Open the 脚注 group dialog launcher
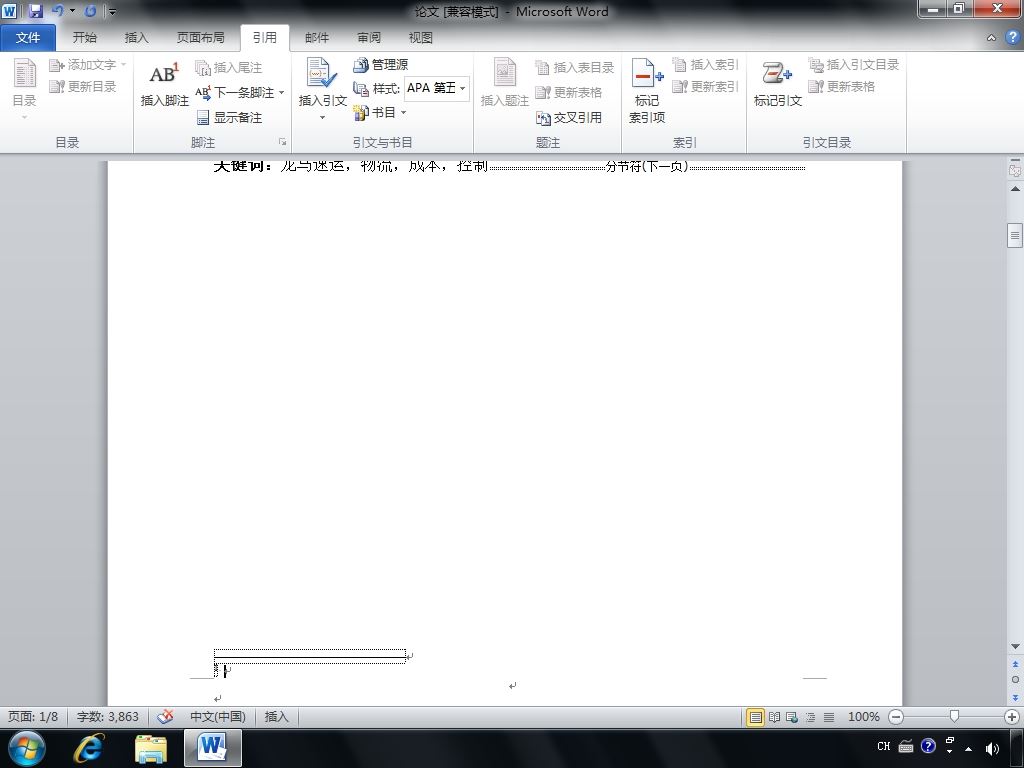This screenshot has width=1024, height=768. point(282,142)
